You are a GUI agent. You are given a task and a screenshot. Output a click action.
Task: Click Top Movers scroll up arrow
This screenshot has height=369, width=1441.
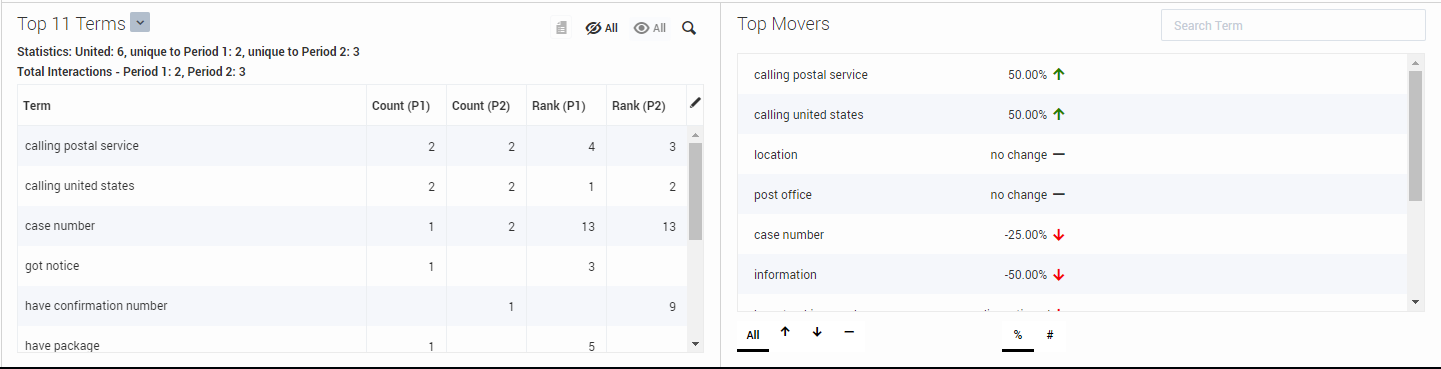coord(1415,62)
